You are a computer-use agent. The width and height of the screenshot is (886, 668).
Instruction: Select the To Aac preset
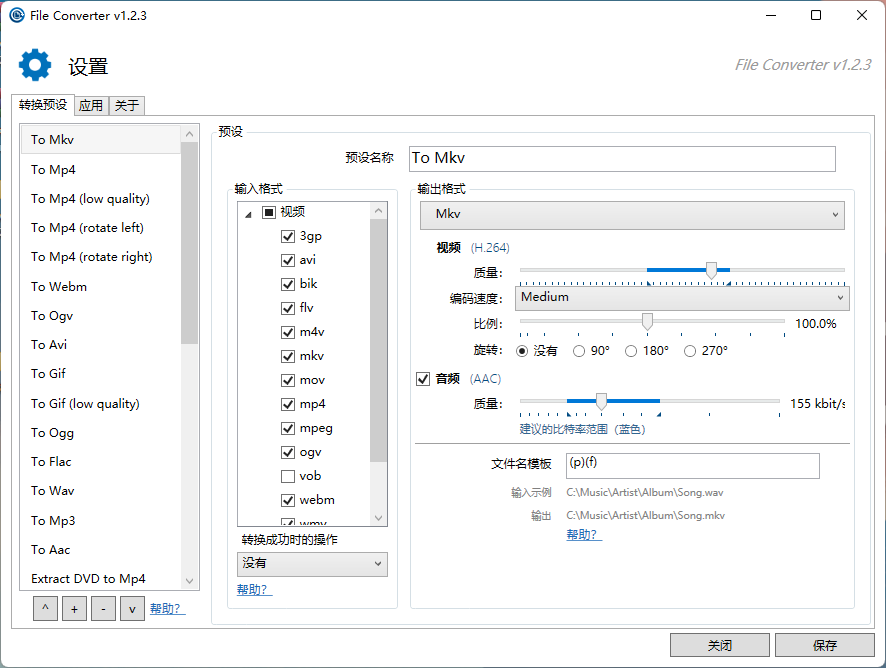point(101,550)
